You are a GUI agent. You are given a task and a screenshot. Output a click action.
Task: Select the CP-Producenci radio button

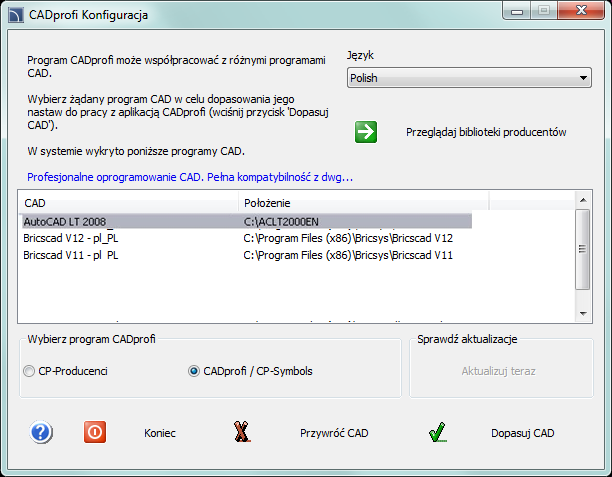[29, 371]
